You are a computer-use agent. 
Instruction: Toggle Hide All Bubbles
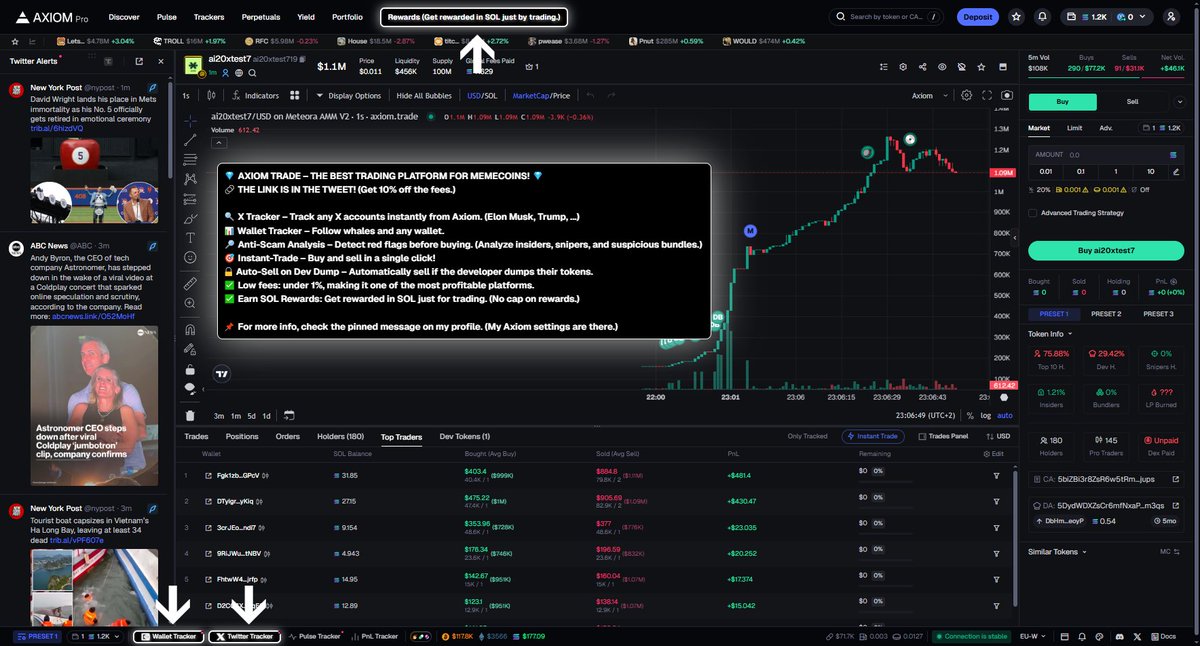point(425,96)
